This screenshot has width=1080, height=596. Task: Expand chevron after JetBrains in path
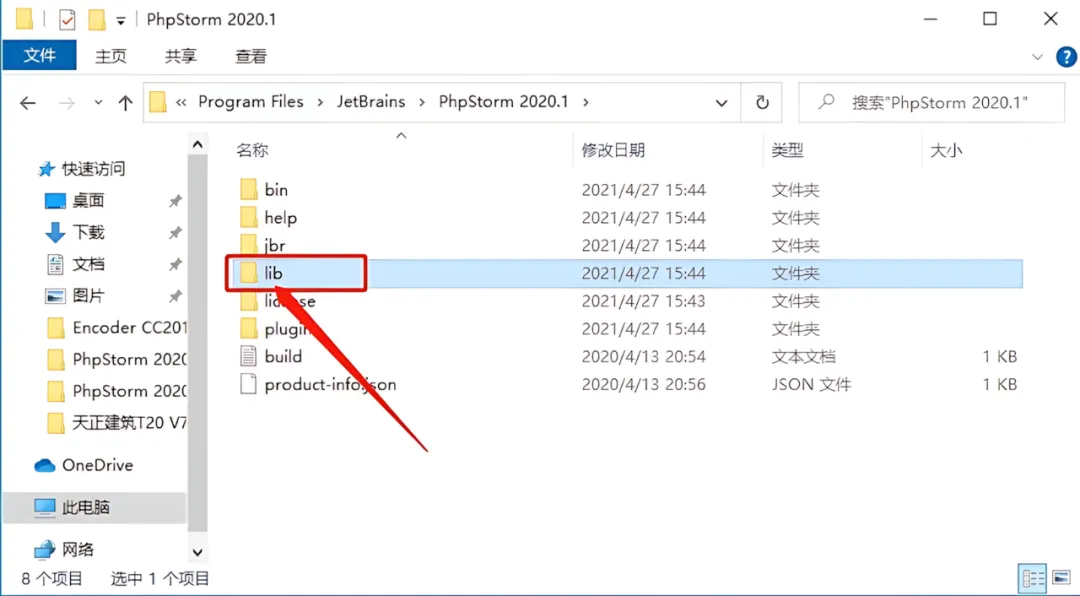tap(422, 102)
